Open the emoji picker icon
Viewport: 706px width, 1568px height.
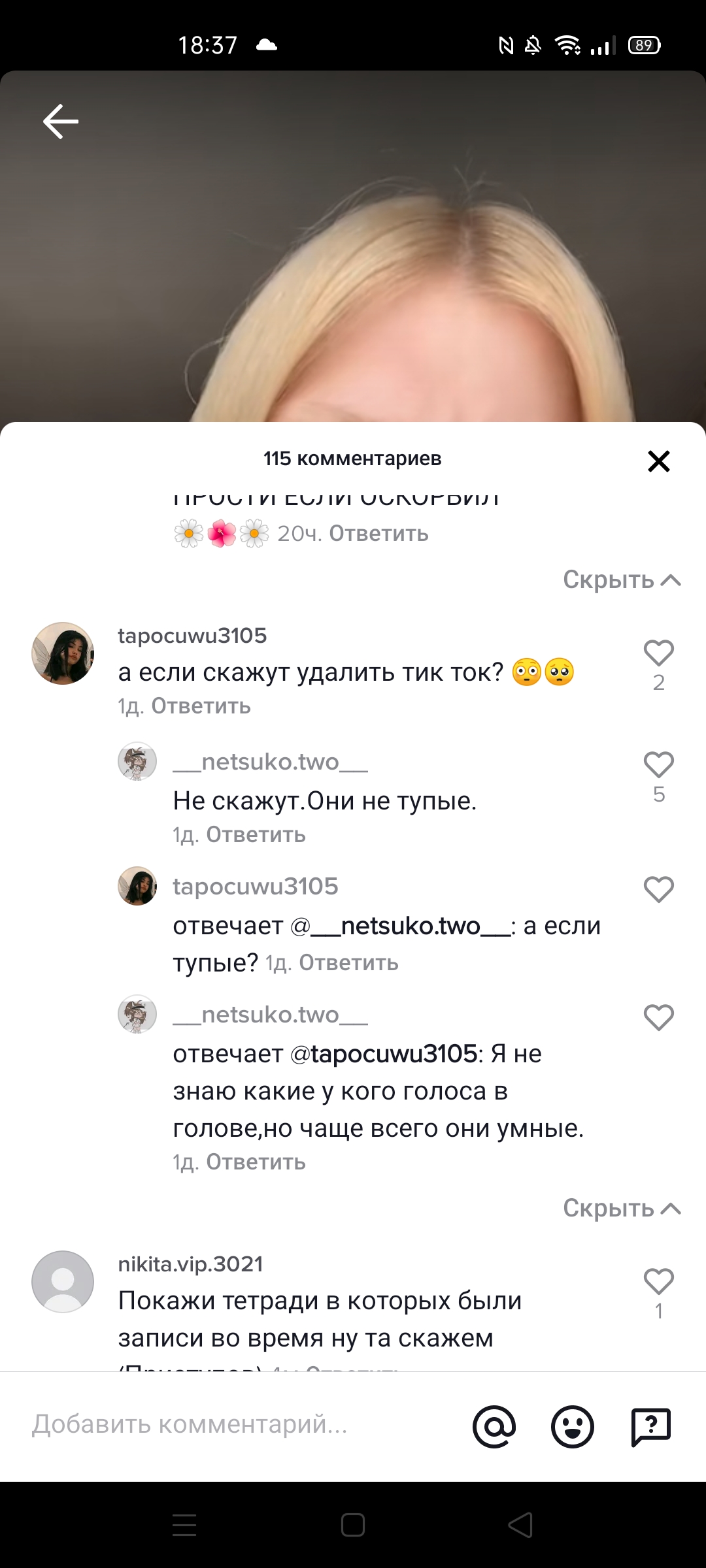point(573,1426)
